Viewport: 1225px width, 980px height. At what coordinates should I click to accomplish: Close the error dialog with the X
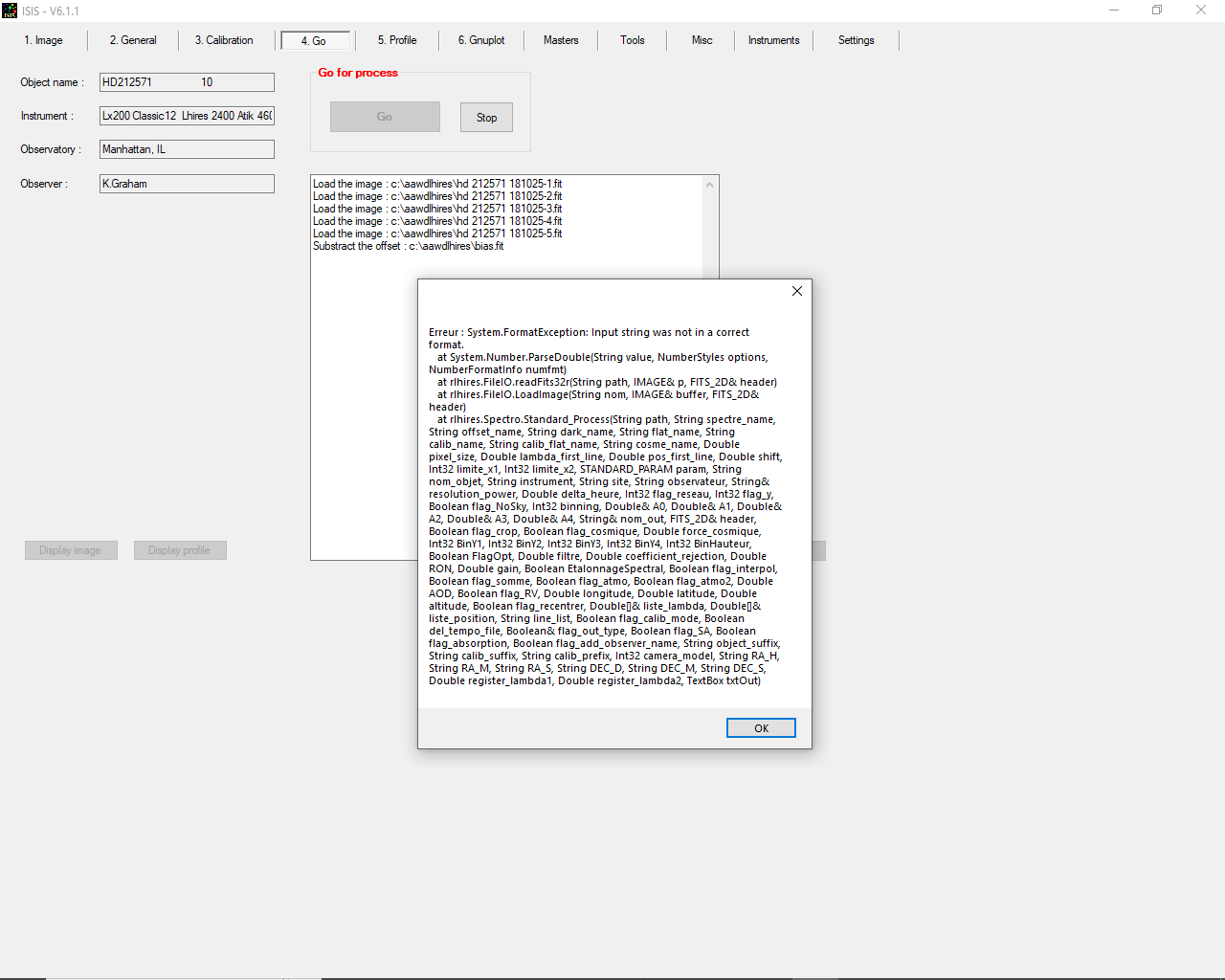(796, 291)
